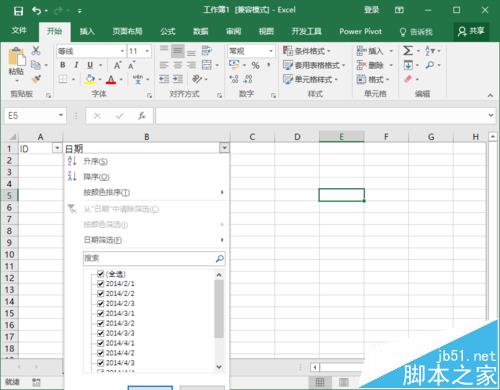Open the Name Box dropdown arrow
The width and height of the screenshot is (500, 390).
point(61,115)
